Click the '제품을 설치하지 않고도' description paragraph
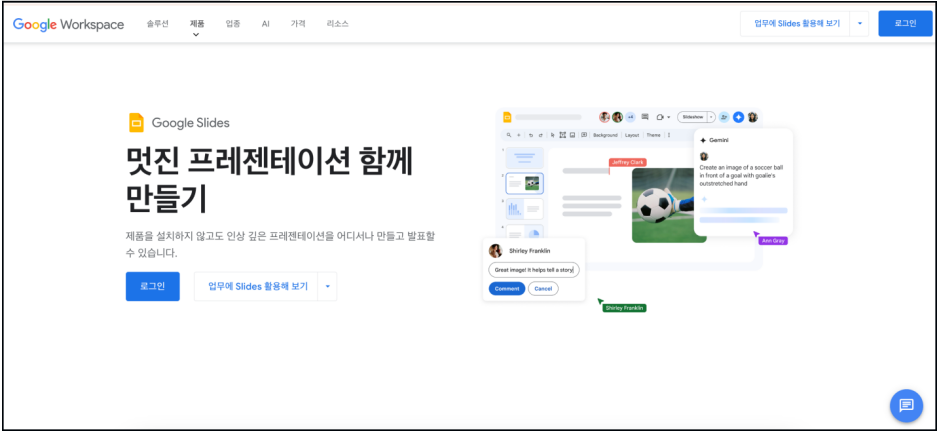The height and width of the screenshot is (435, 940). click(281, 243)
